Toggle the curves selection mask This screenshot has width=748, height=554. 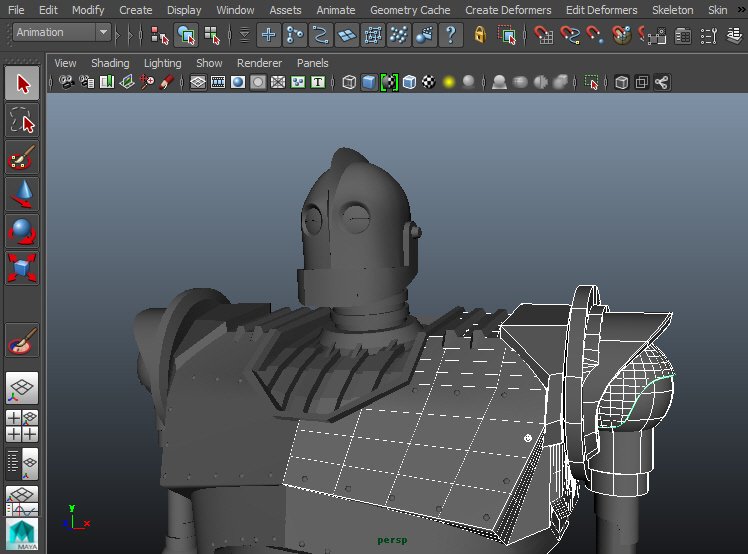tap(321, 35)
